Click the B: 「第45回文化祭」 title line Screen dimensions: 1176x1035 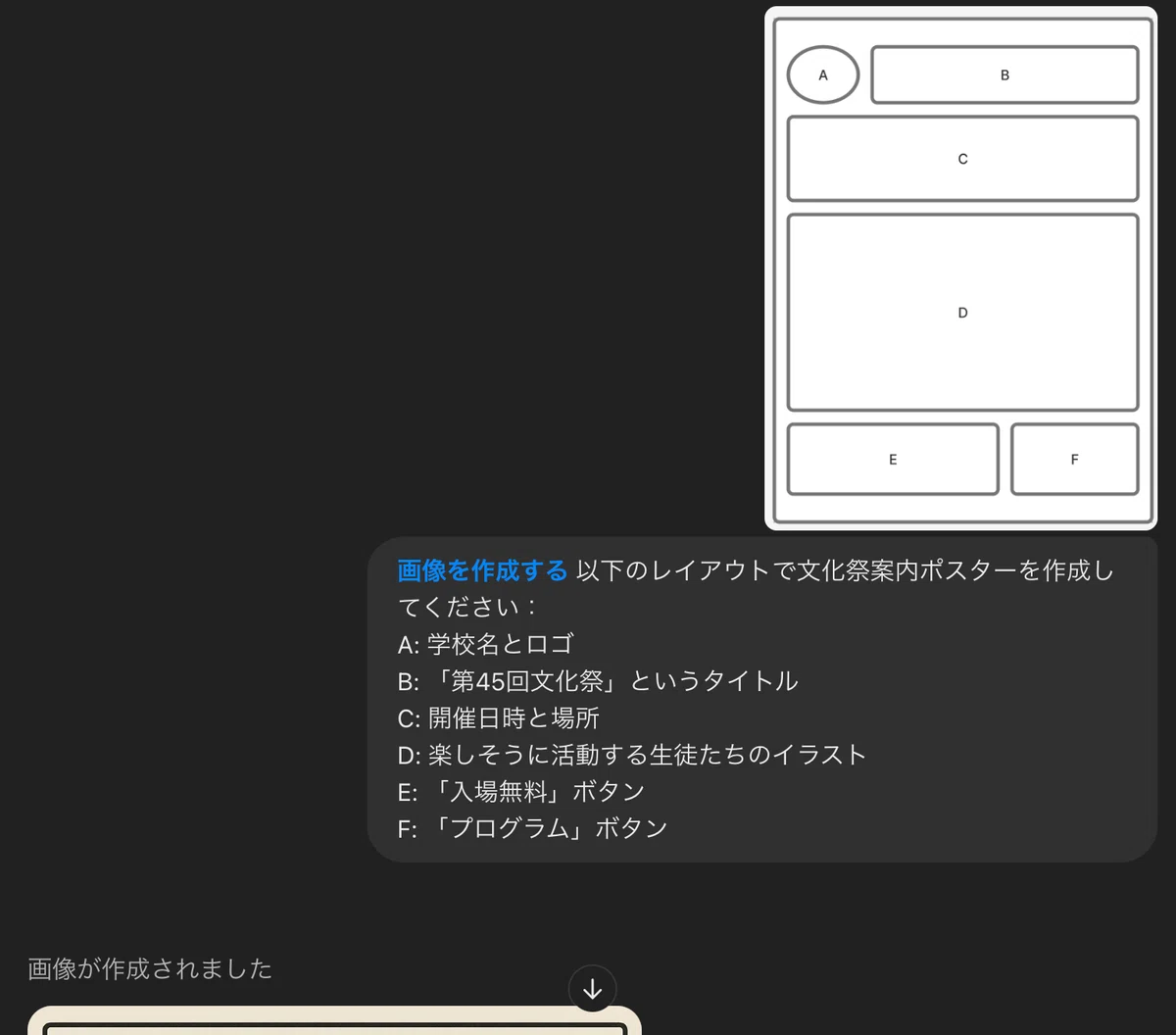[598, 681]
